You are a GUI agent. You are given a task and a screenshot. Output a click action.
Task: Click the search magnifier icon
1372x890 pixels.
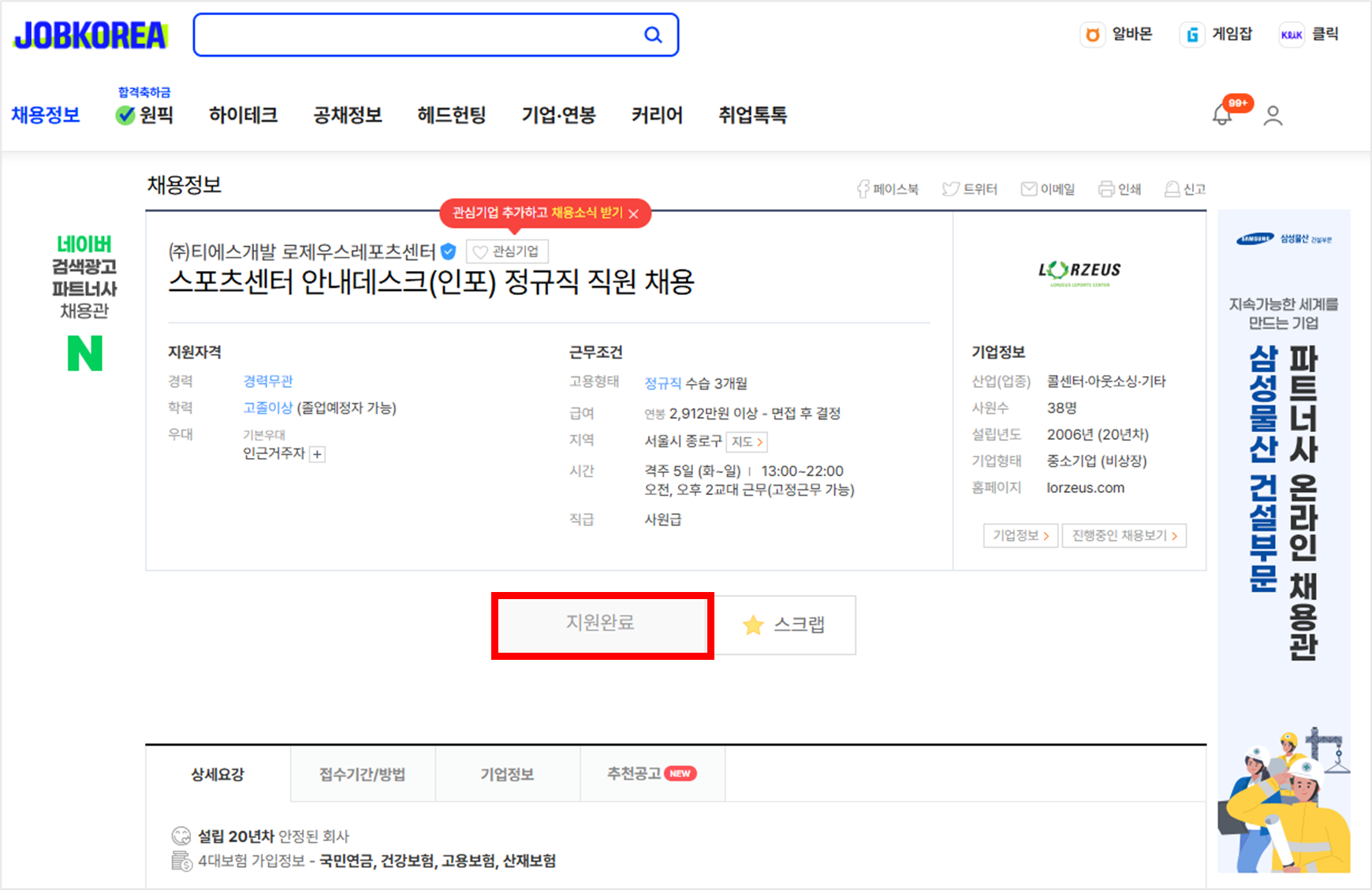[x=653, y=34]
